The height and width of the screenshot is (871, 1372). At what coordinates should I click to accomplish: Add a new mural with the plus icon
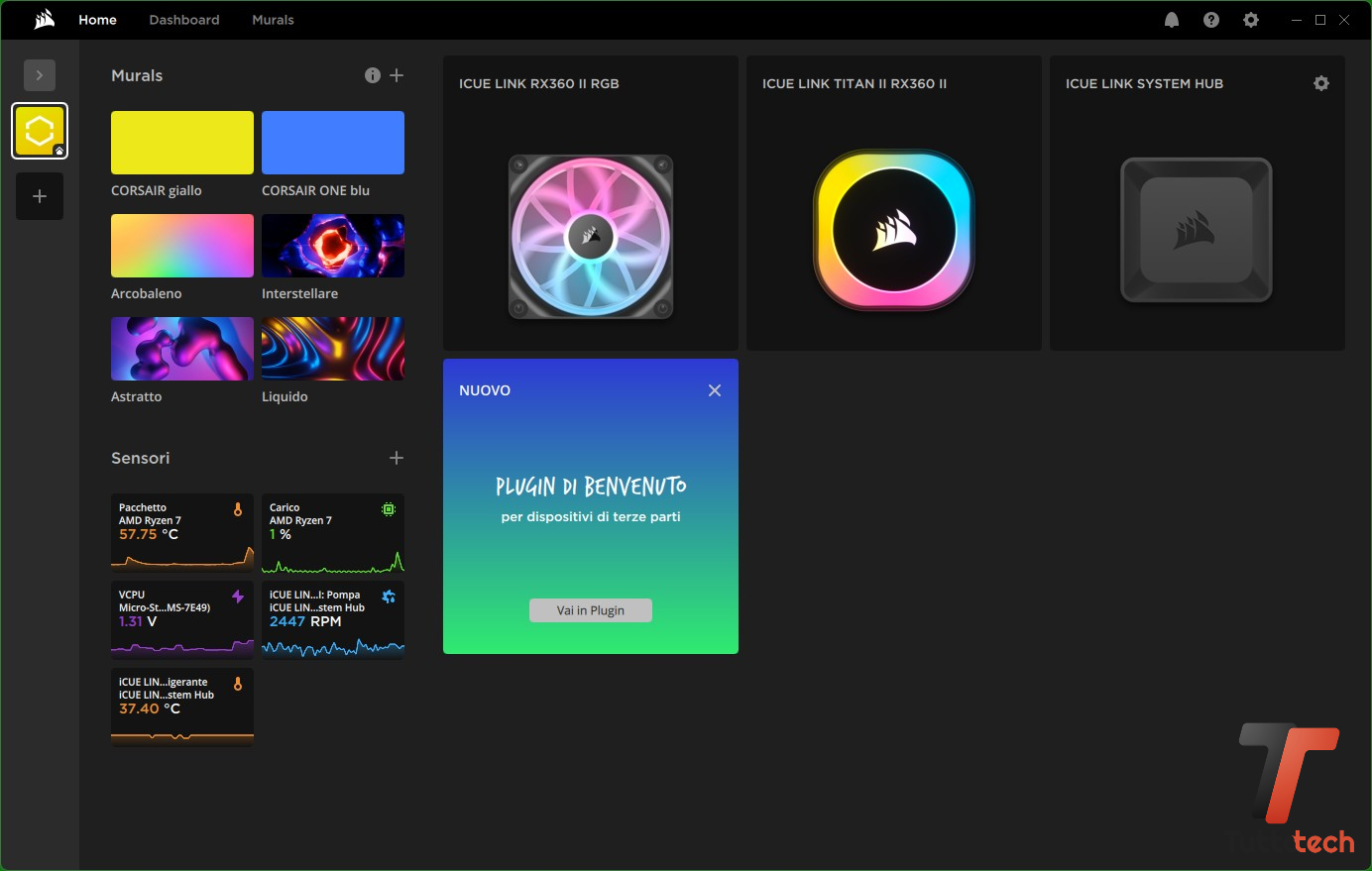coord(397,75)
